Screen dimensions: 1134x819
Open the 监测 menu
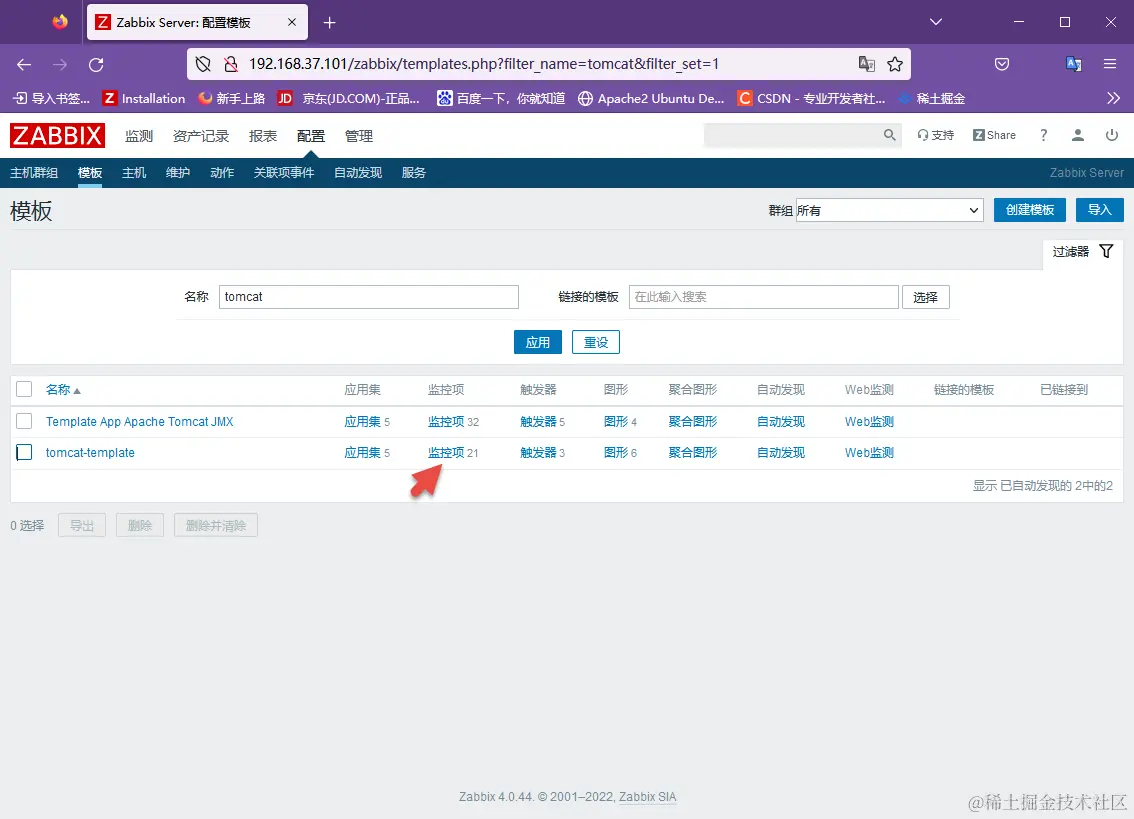coord(139,136)
